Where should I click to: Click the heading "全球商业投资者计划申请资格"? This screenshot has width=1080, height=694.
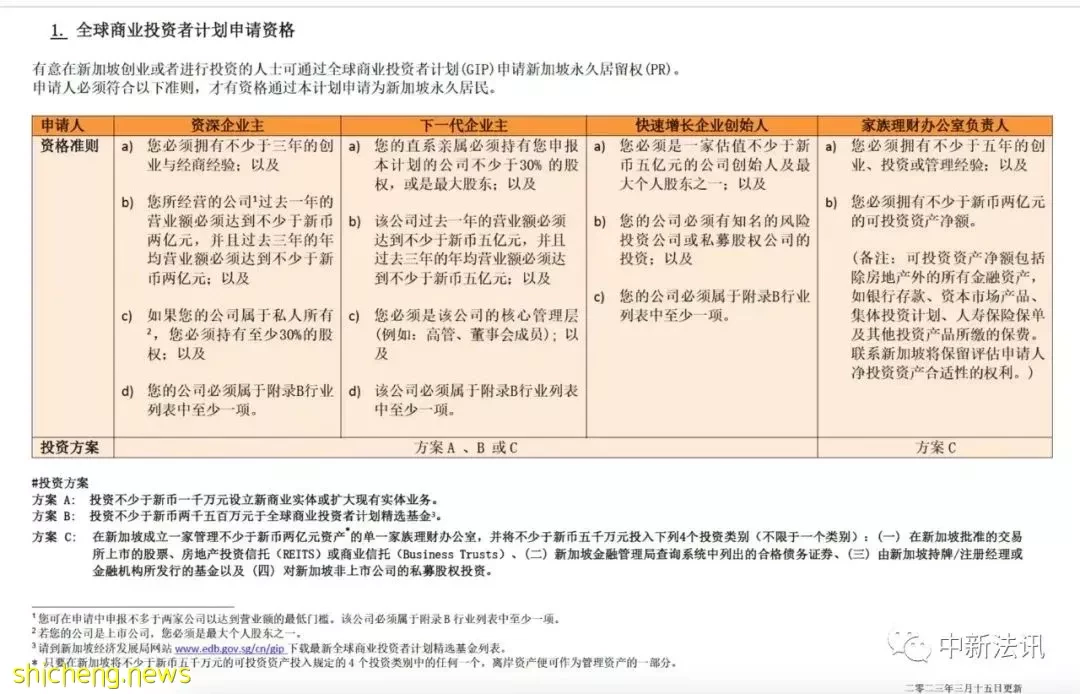(x=185, y=30)
